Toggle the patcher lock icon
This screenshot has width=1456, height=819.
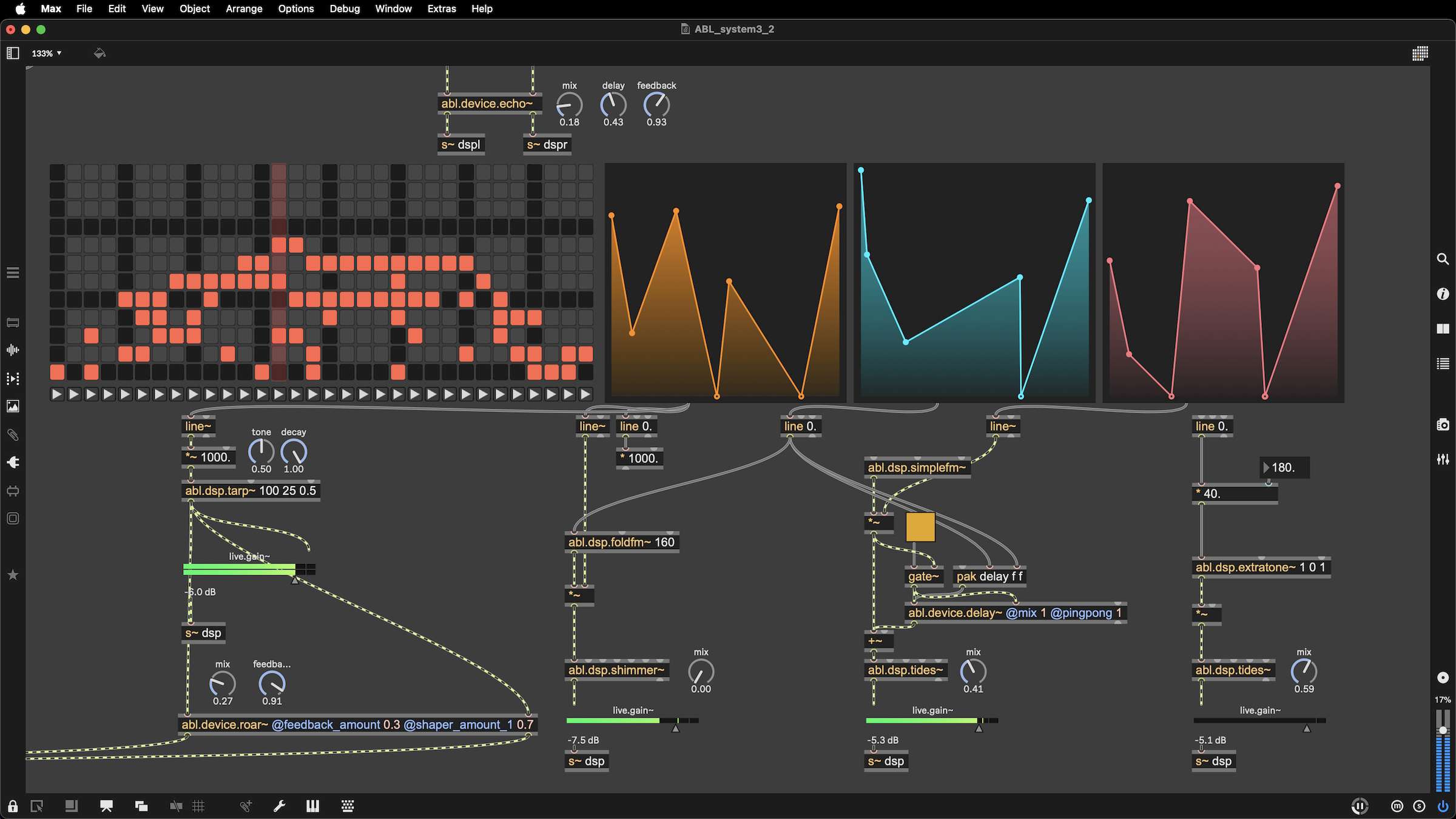click(13, 806)
